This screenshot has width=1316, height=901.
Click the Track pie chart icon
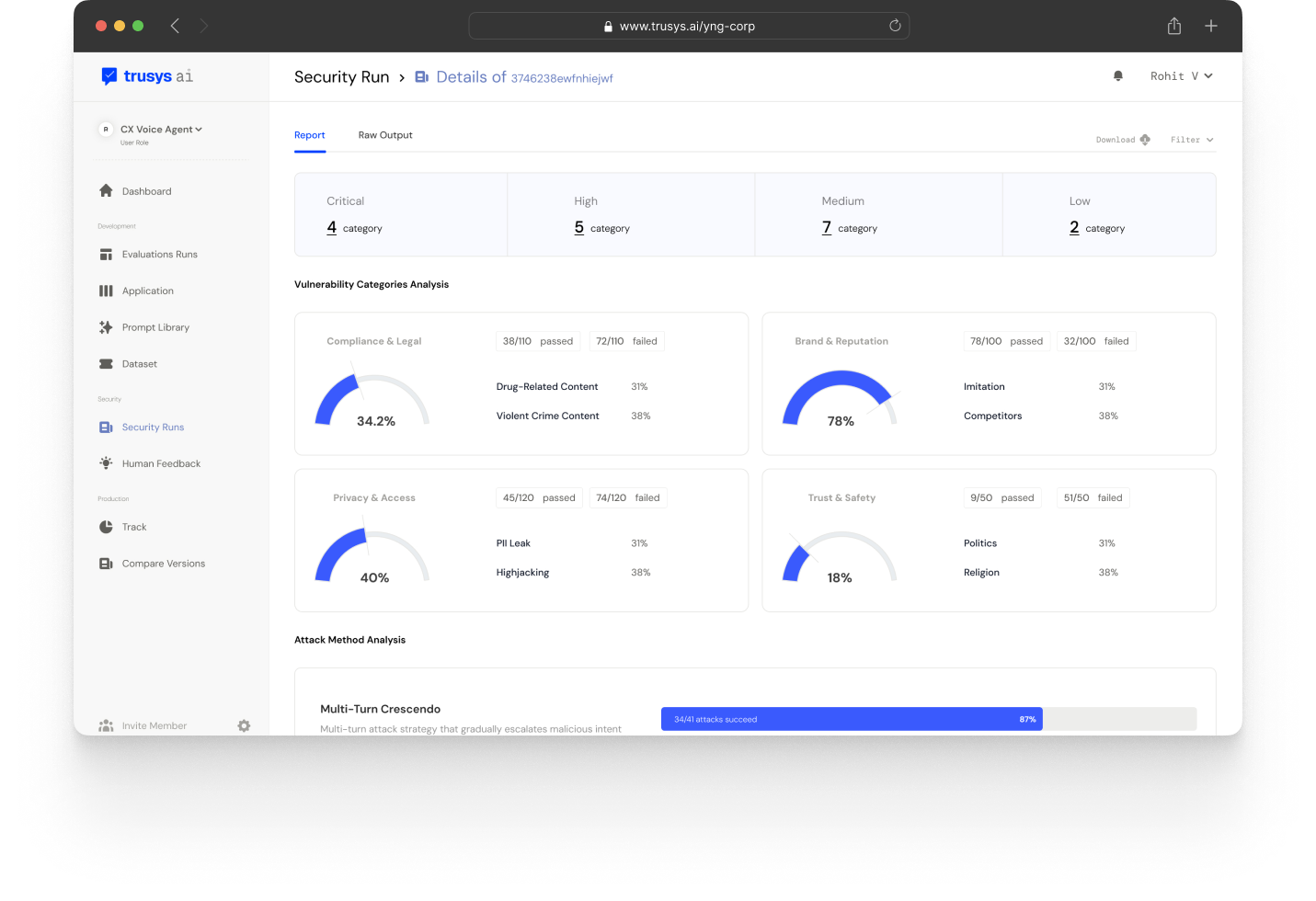pos(106,527)
